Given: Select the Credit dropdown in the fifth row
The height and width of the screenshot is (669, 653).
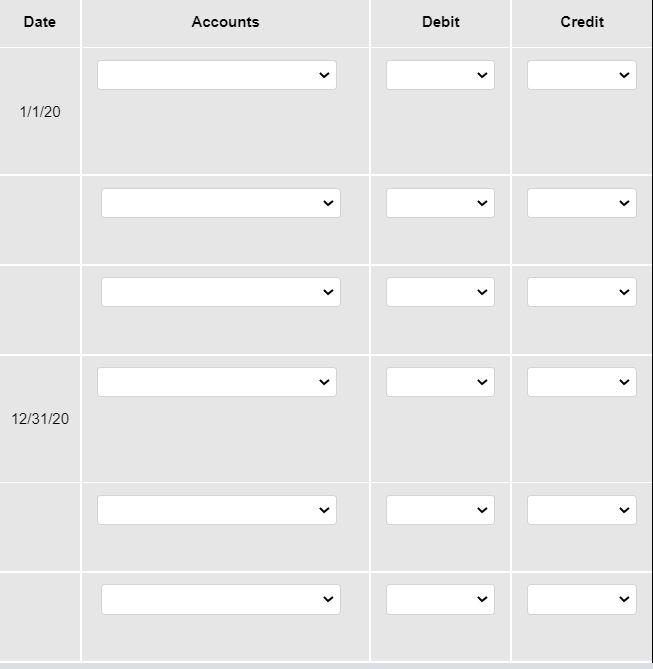Looking at the screenshot, I should point(581,510).
